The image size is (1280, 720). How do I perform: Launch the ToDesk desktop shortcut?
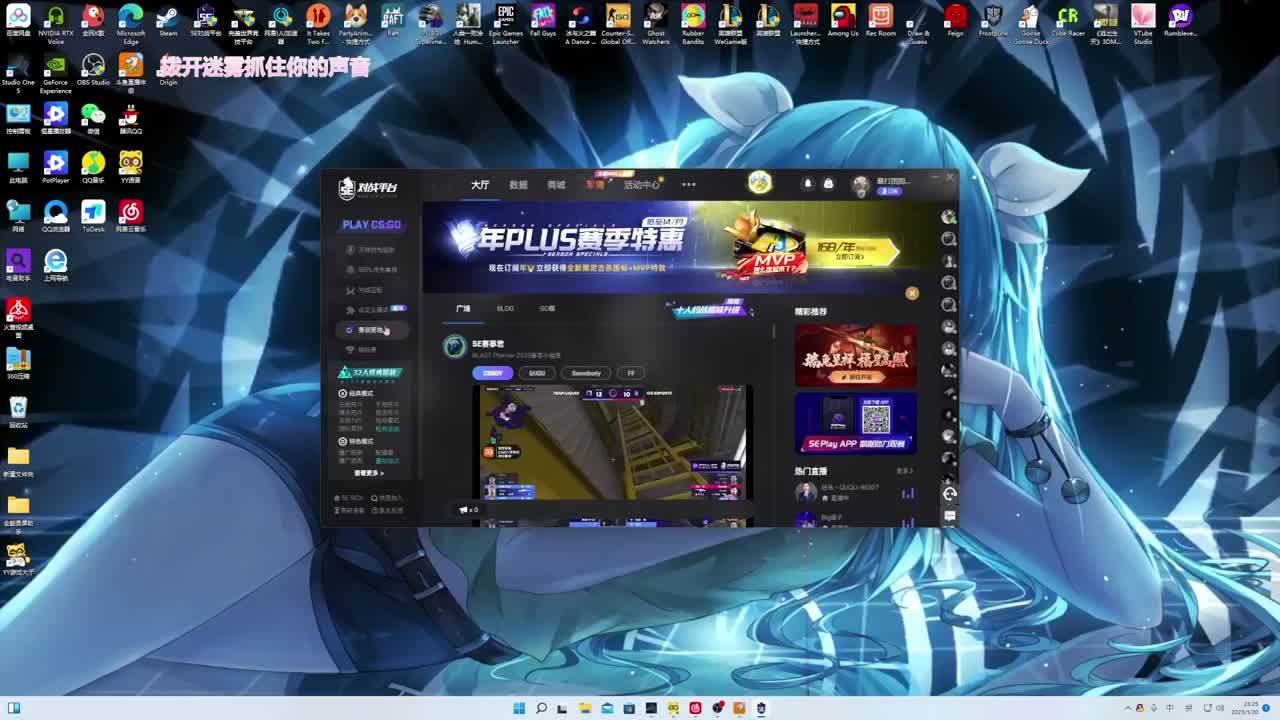[93, 216]
